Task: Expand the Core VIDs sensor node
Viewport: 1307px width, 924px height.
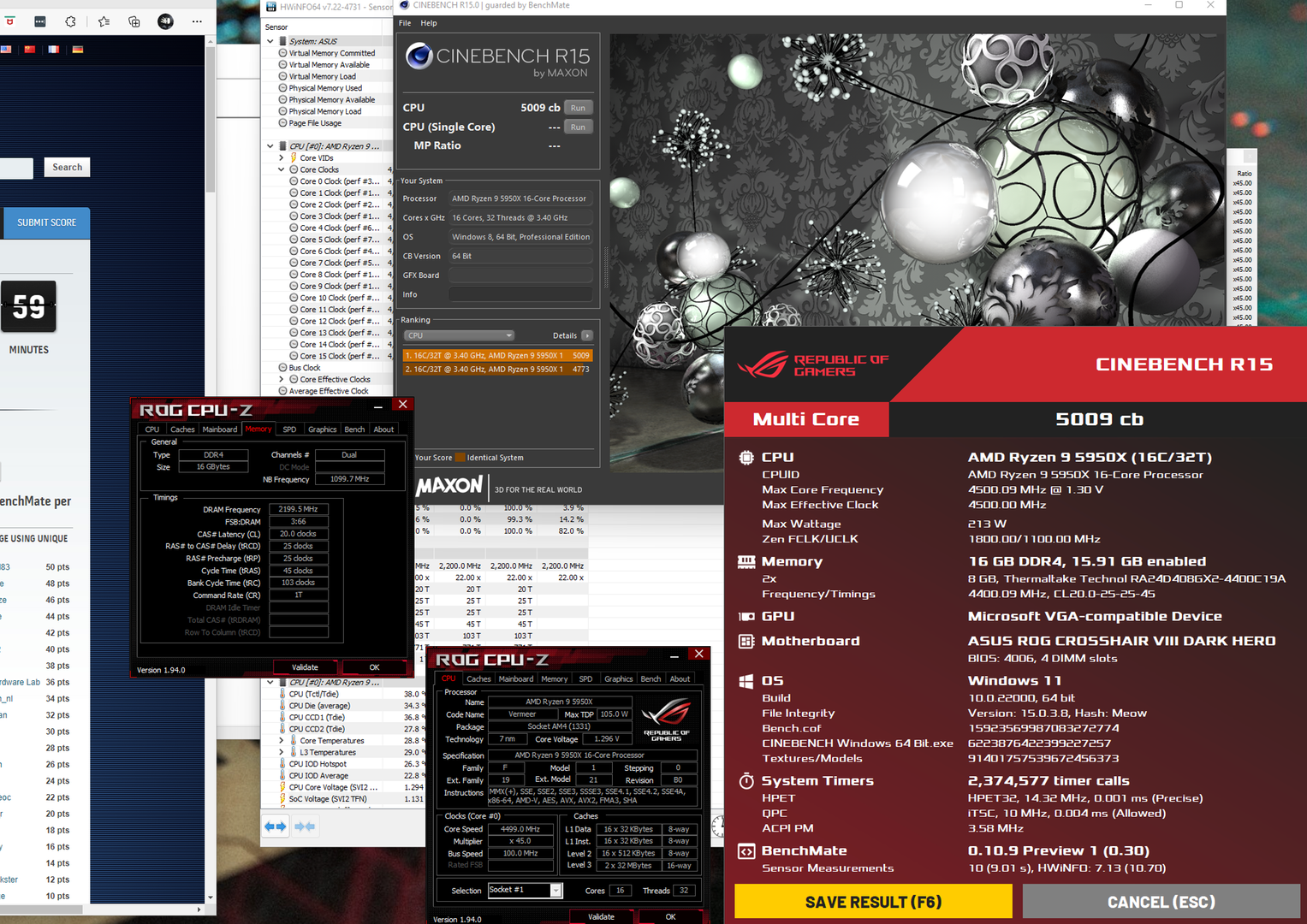Action: tap(281, 158)
